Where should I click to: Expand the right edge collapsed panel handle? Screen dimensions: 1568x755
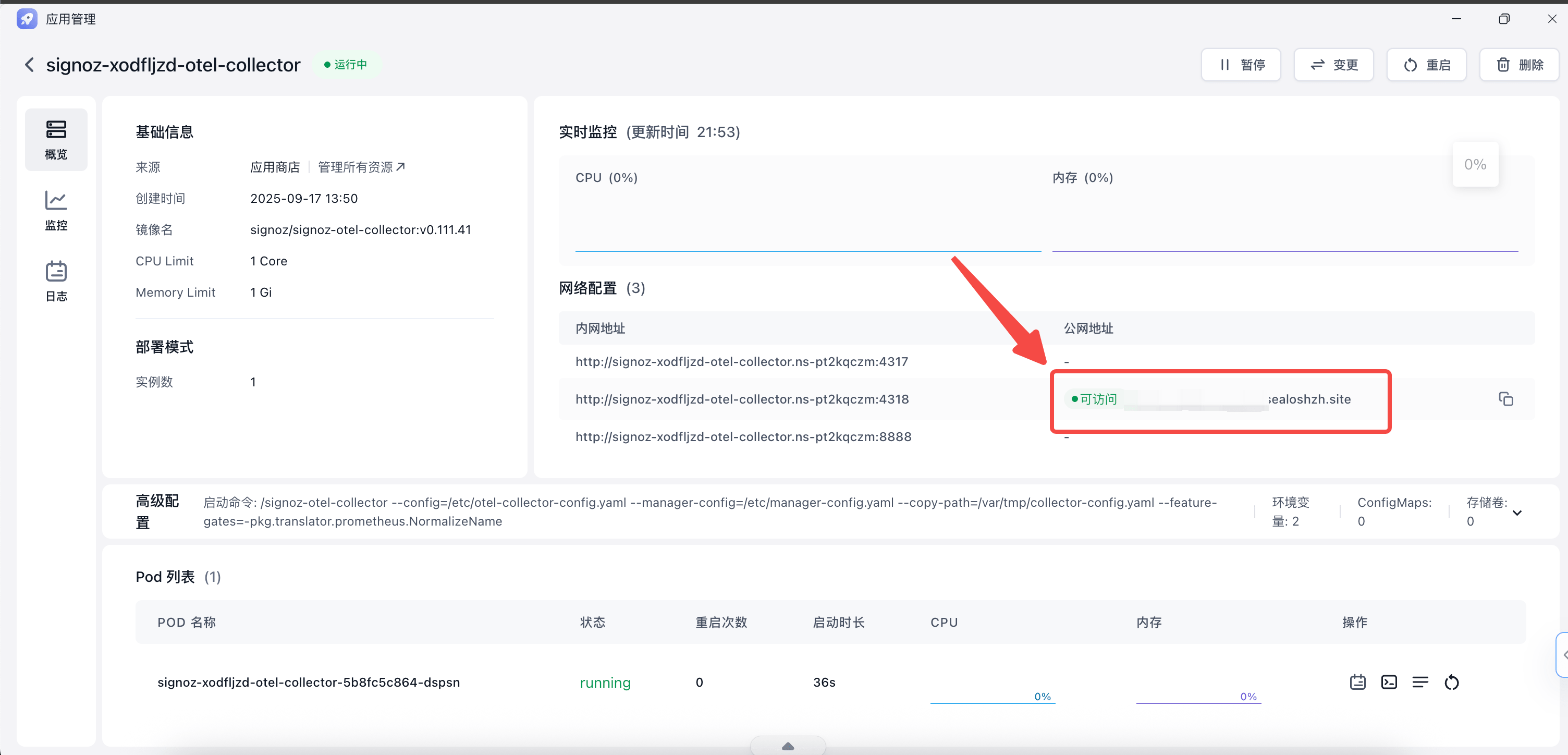pyautogui.click(x=1562, y=654)
